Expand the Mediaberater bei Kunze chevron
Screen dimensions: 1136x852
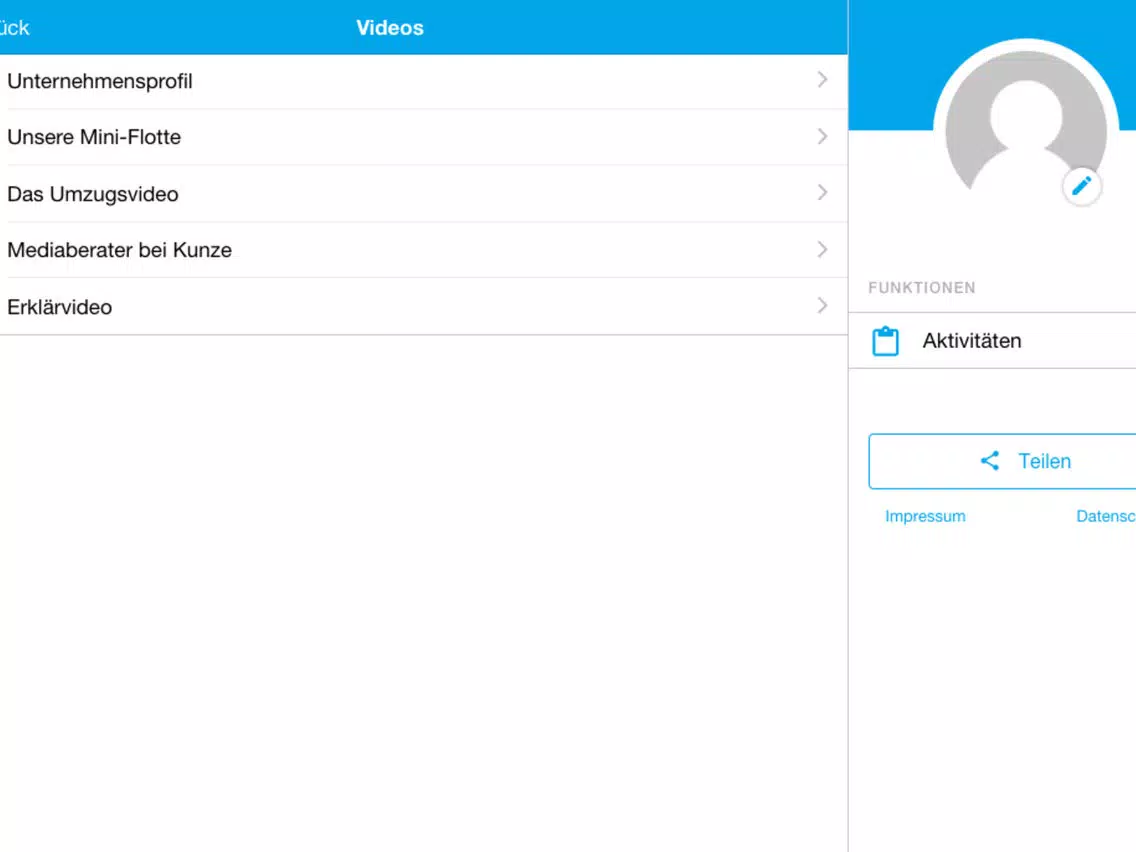coord(822,249)
